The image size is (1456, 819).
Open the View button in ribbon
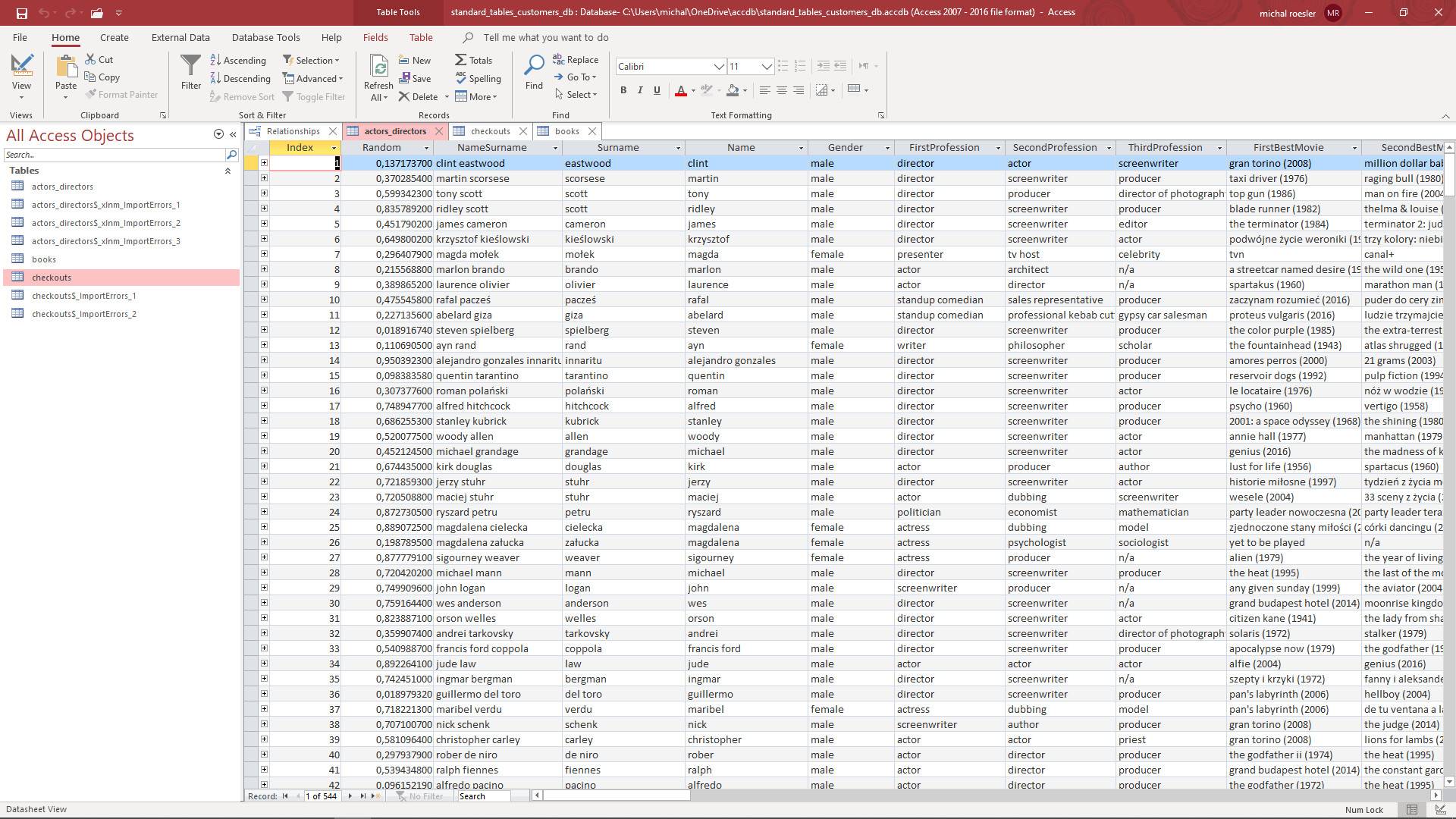click(x=21, y=78)
